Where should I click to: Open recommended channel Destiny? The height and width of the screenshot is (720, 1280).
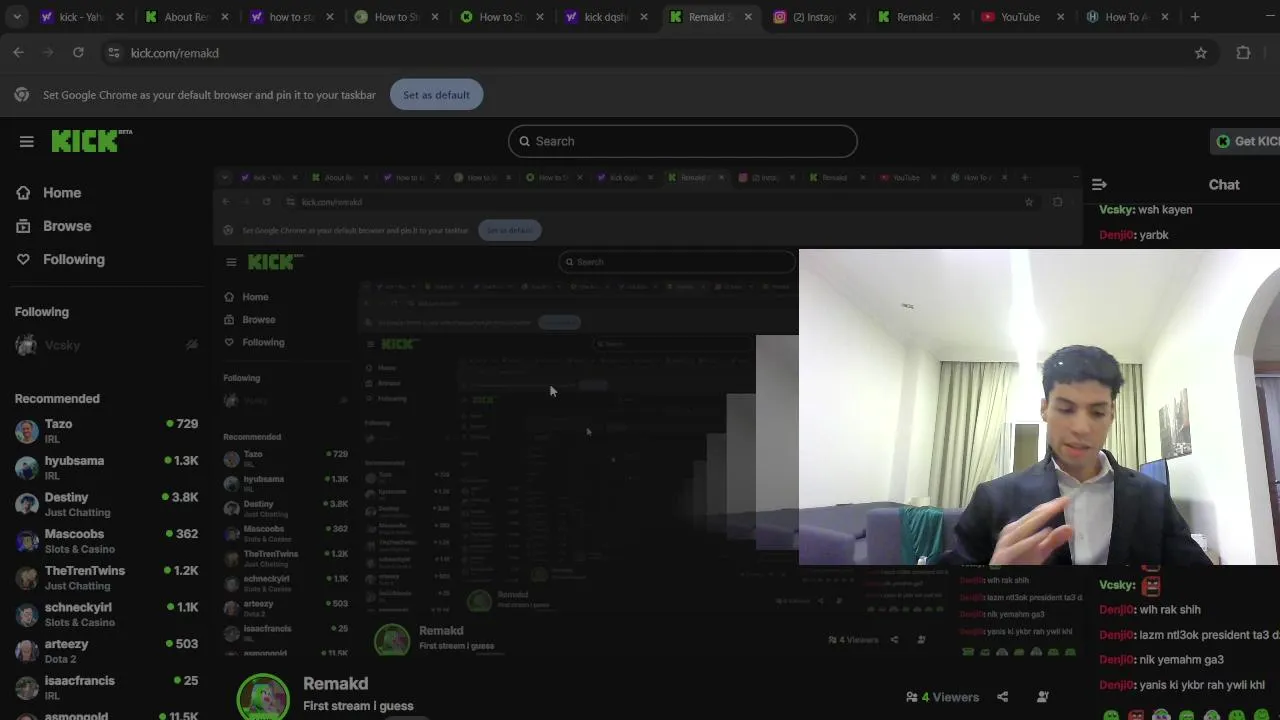coord(106,504)
